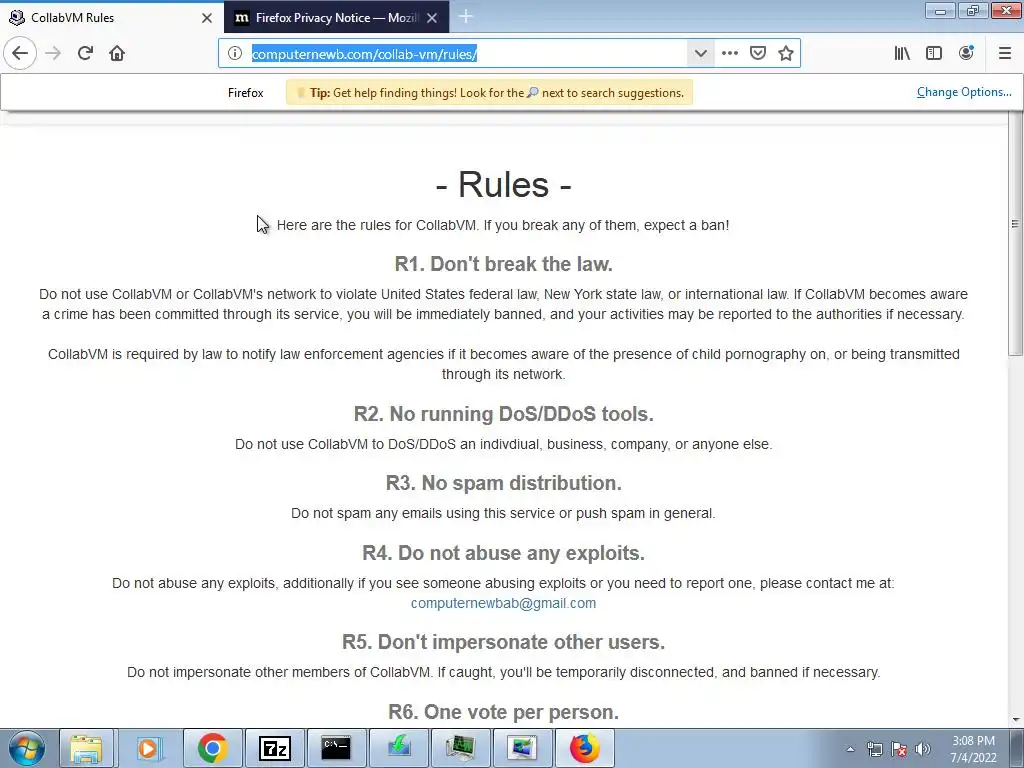Viewport: 1024px width, 768px height.
Task: Click the Firefox label in tip bar
Action: point(246,93)
